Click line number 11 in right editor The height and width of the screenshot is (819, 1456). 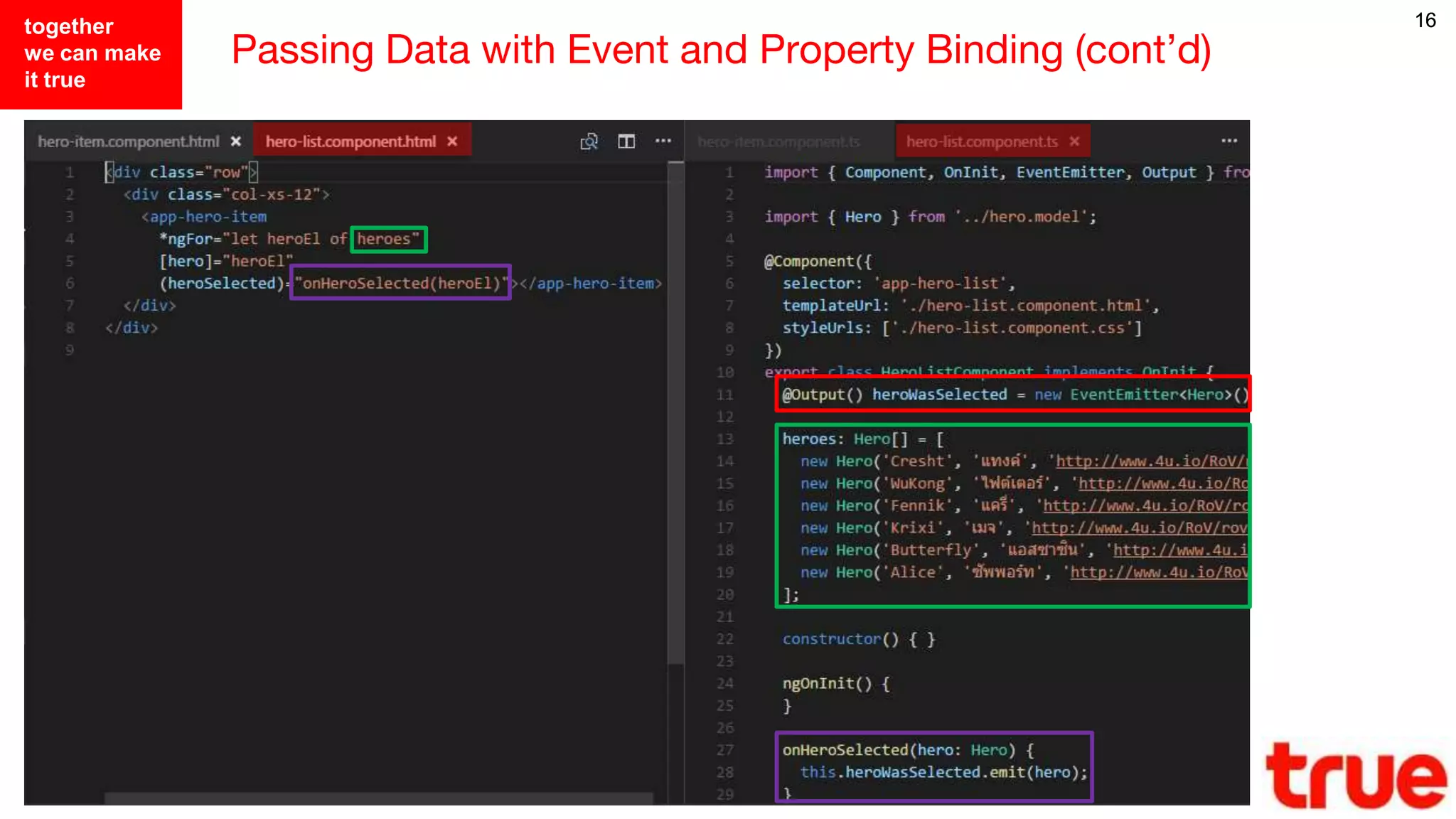tap(724, 395)
